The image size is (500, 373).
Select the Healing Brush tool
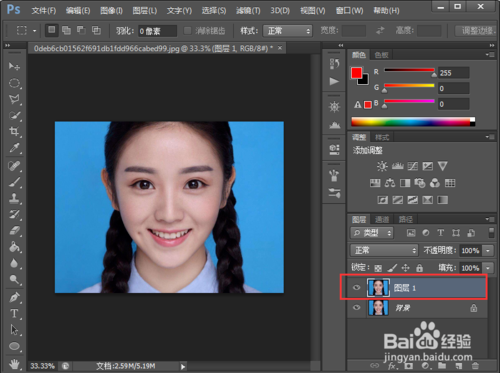[14, 166]
